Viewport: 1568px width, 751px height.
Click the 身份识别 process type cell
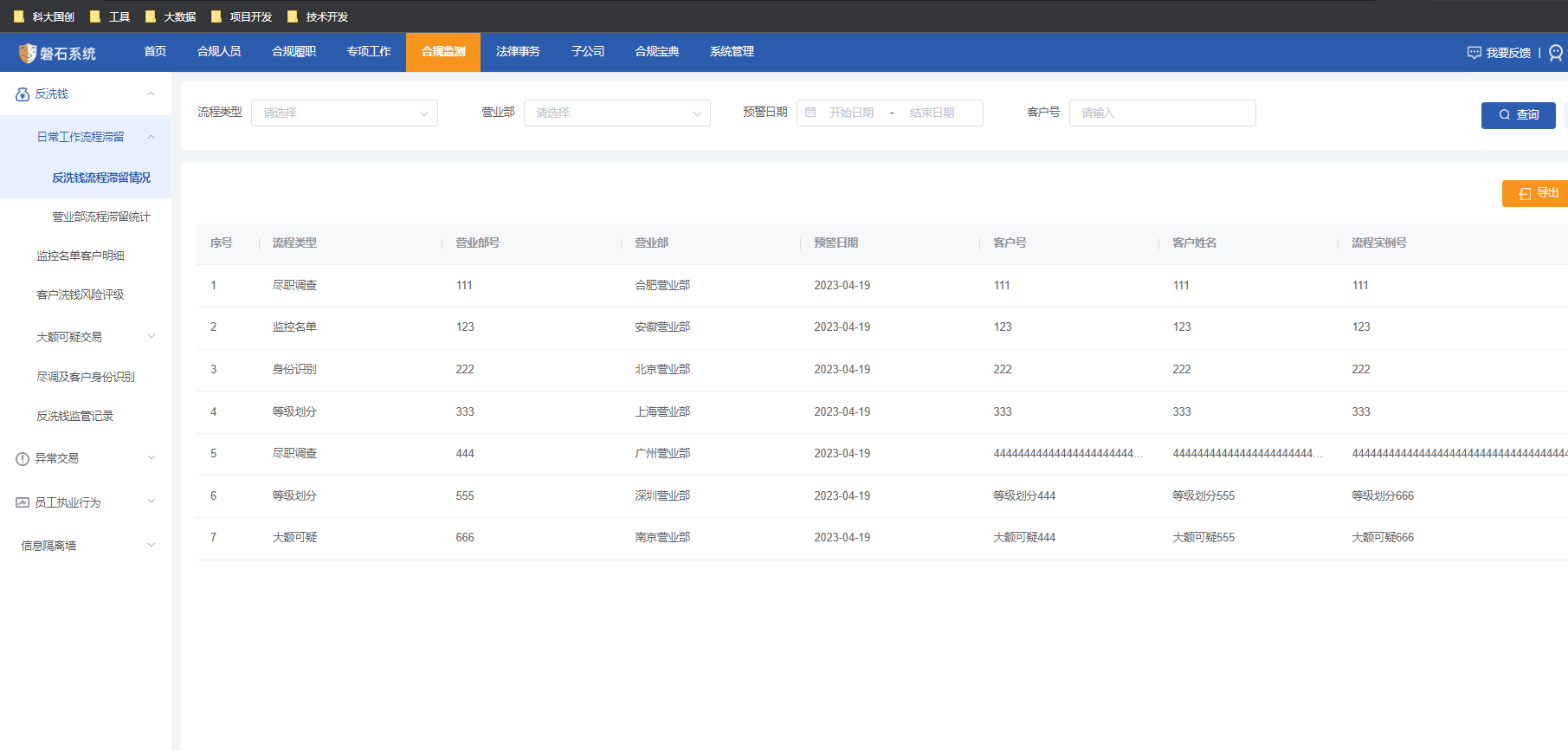(294, 370)
